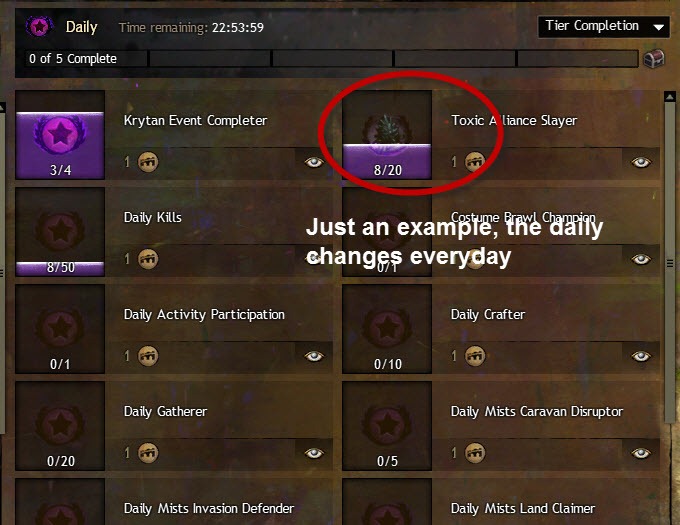Click the Toxic Alliance Slayer progress badge
The width and height of the screenshot is (680, 525).
click(x=387, y=135)
